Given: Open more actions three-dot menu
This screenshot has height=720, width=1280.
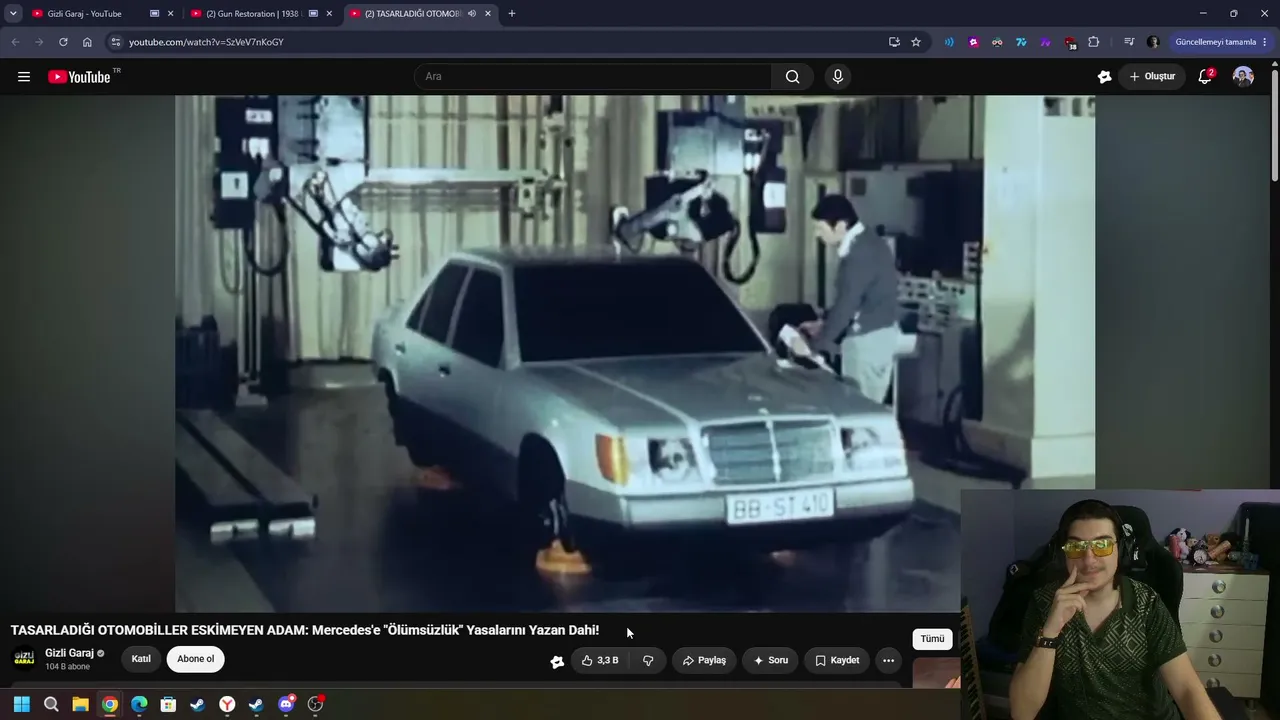Looking at the screenshot, I should 888,660.
